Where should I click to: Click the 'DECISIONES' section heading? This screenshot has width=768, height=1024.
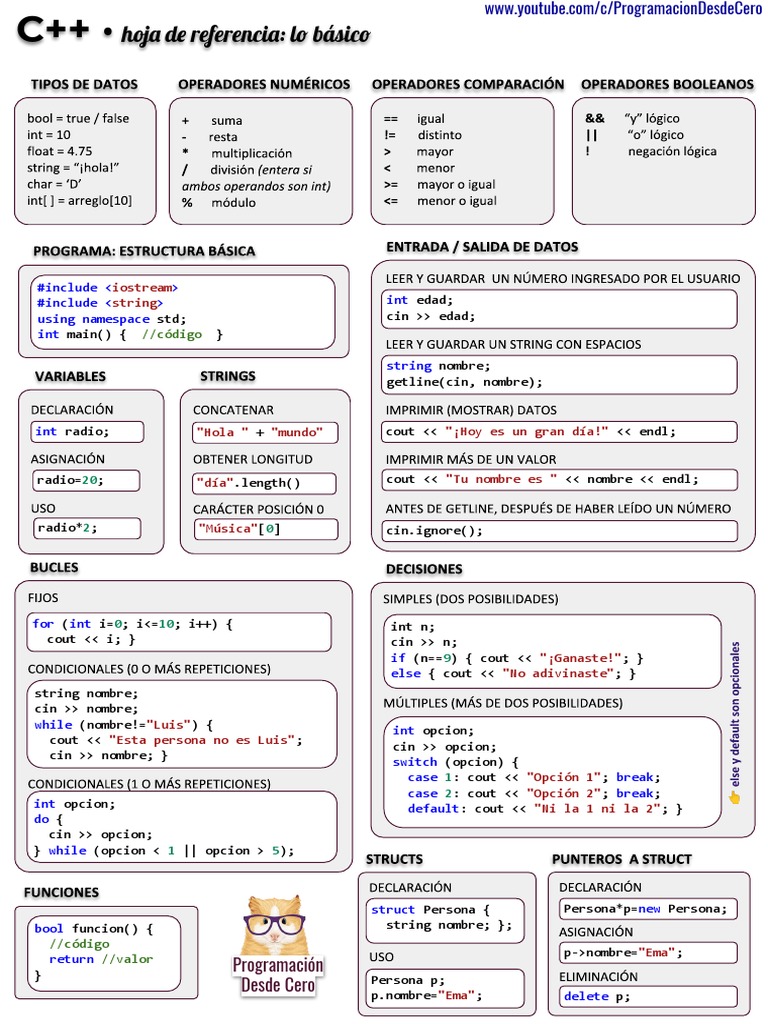click(x=424, y=569)
